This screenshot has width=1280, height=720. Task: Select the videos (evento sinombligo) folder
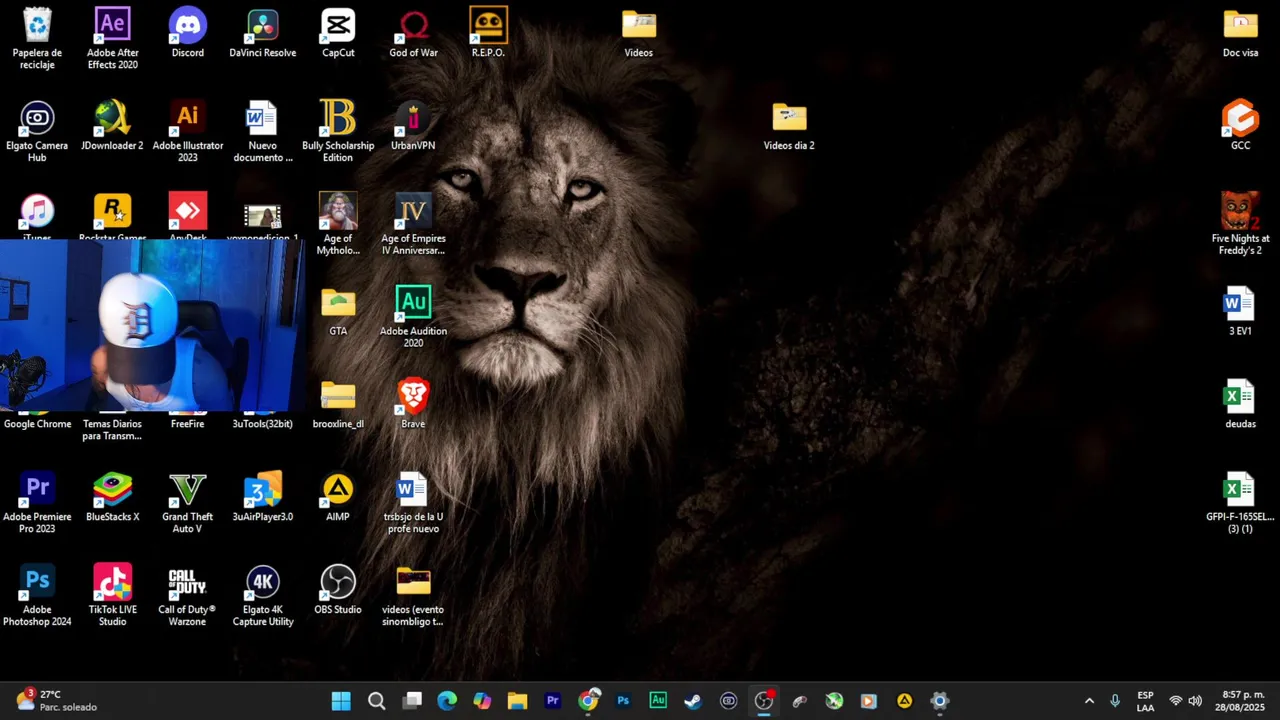coord(413,596)
